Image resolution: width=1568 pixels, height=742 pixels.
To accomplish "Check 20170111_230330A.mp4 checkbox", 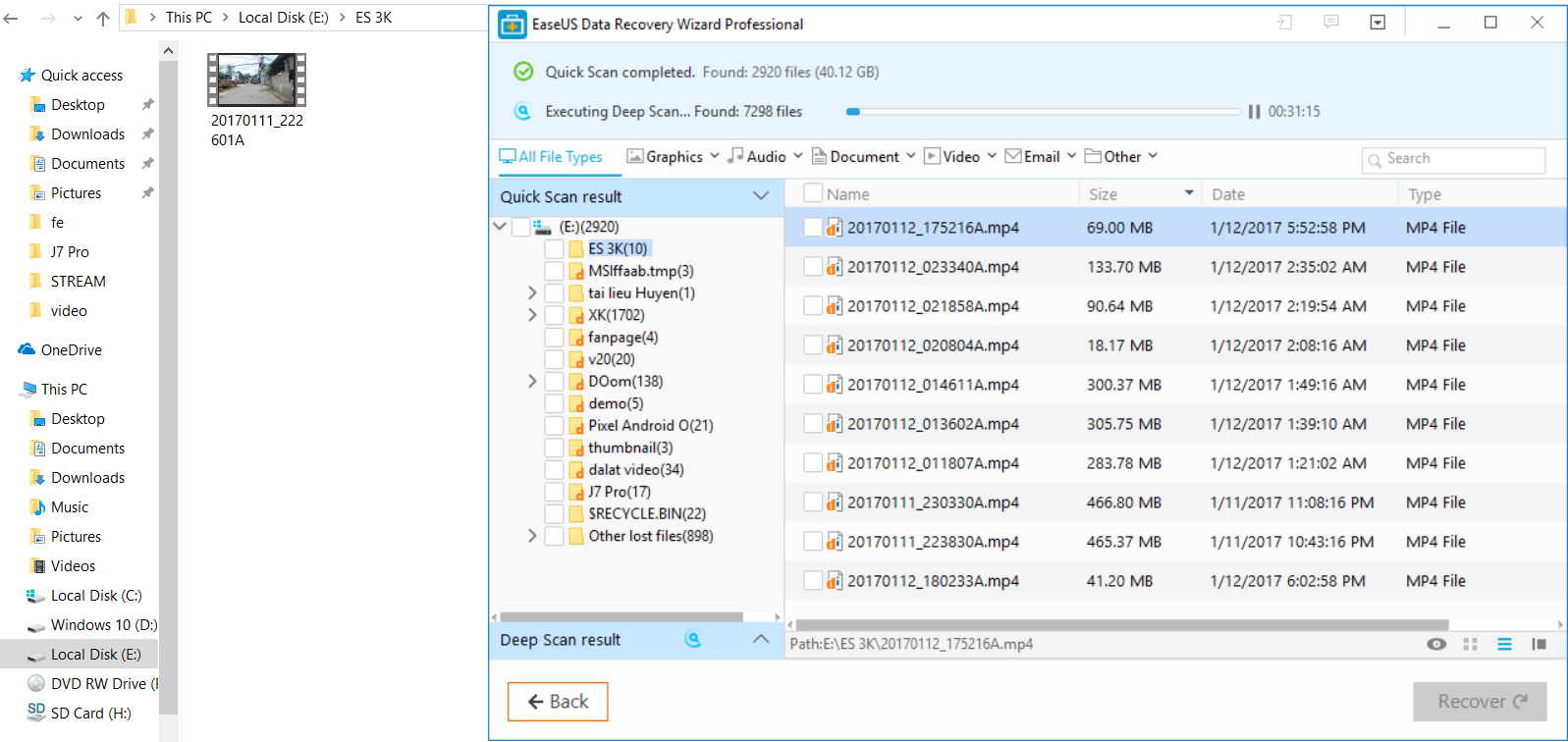I will pyautogui.click(x=813, y=503).
